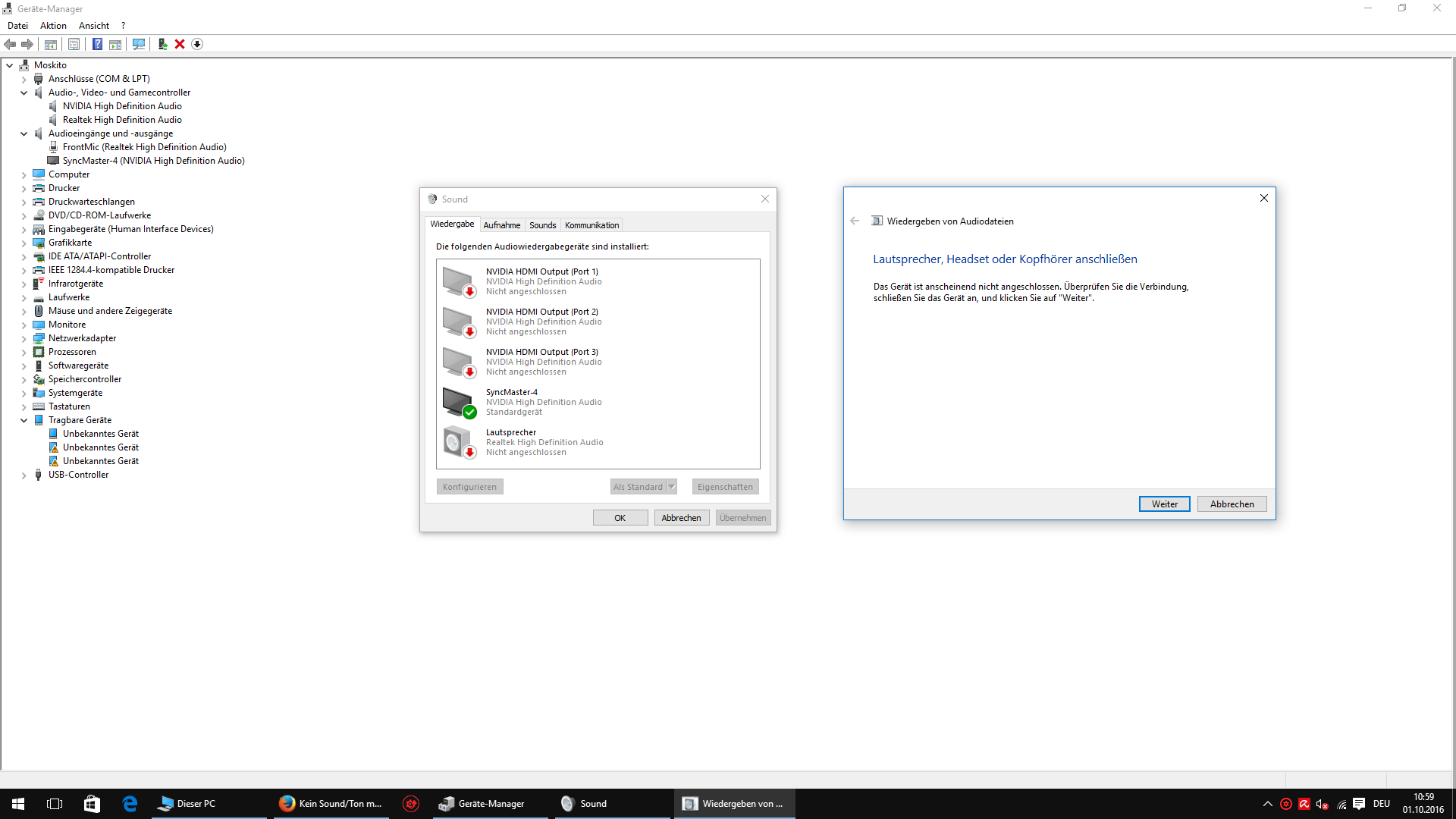Collapse the Tragbare Geräte tree node

[24, 420]
